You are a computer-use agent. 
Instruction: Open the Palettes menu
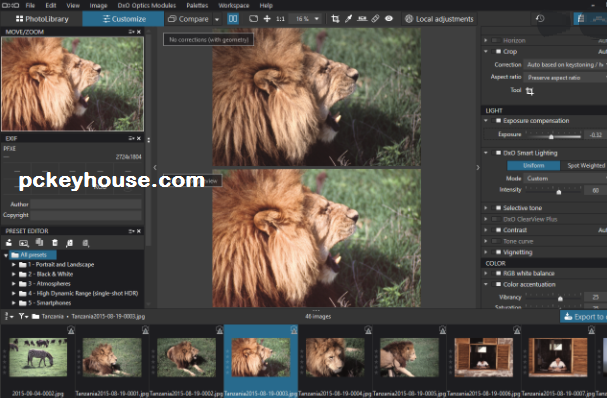pos(197,5)
